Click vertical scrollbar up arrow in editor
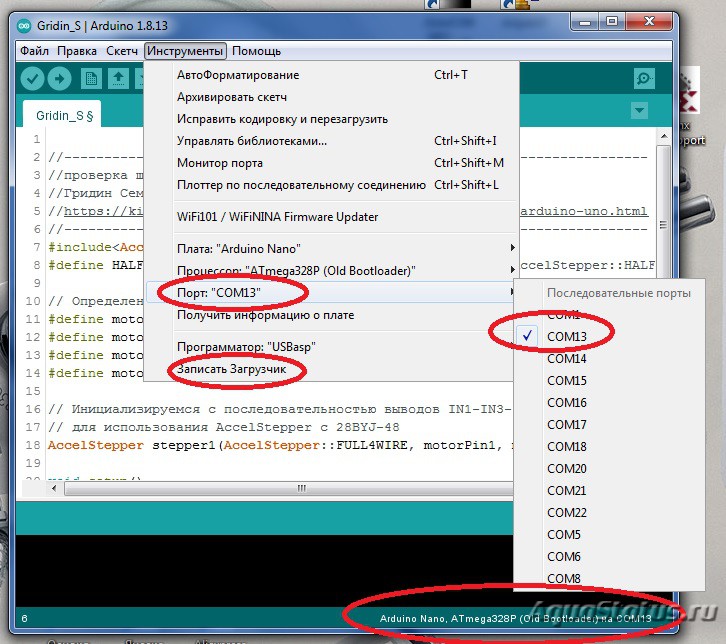 click(664, 136)
